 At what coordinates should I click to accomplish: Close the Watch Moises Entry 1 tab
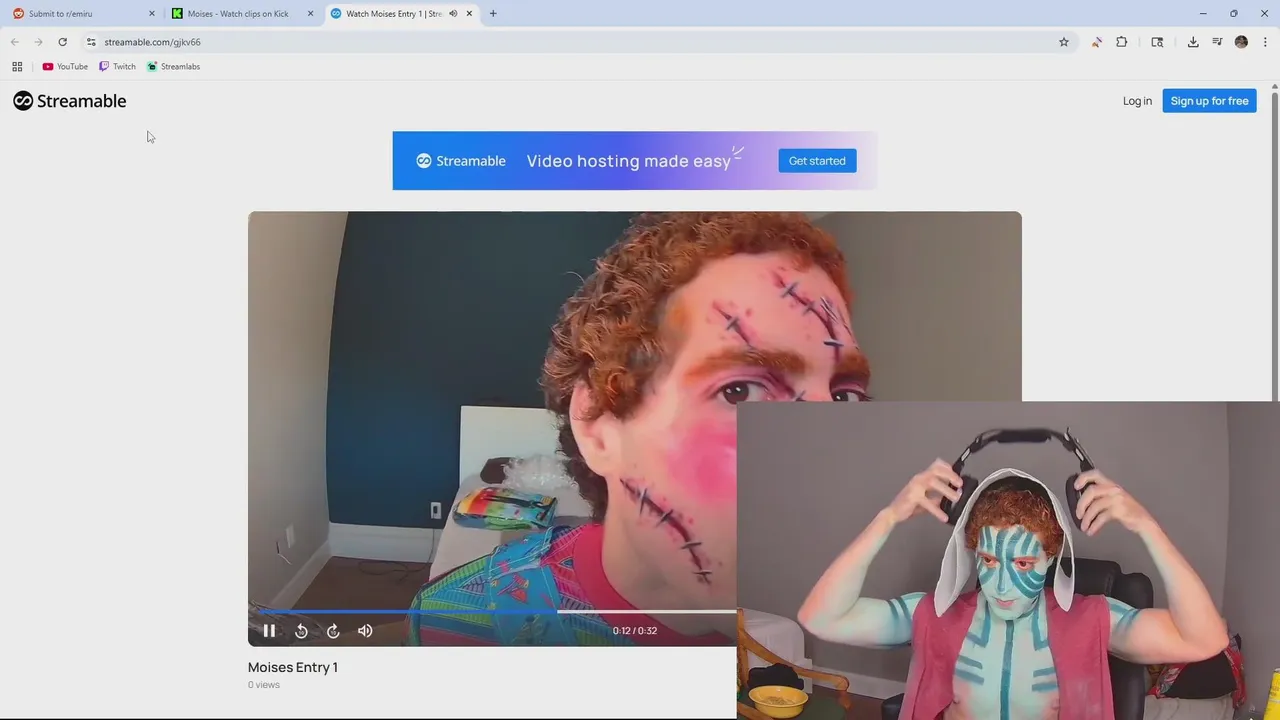pyautogui.click(x=469, y=14)
